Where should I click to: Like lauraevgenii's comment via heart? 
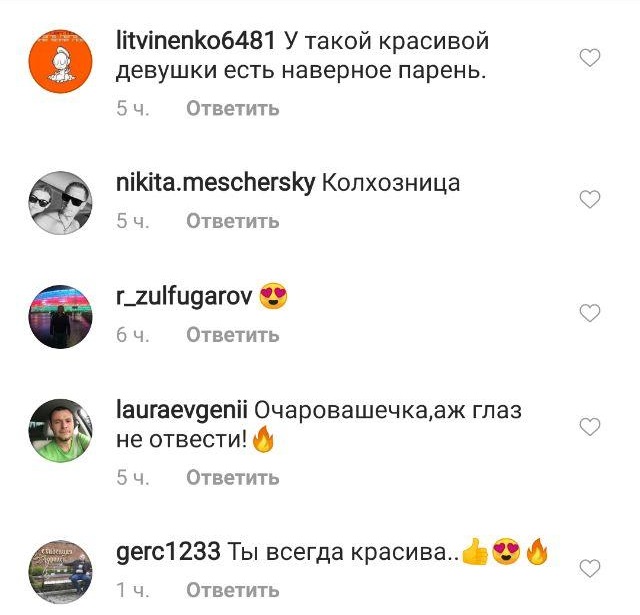point(590,427)
